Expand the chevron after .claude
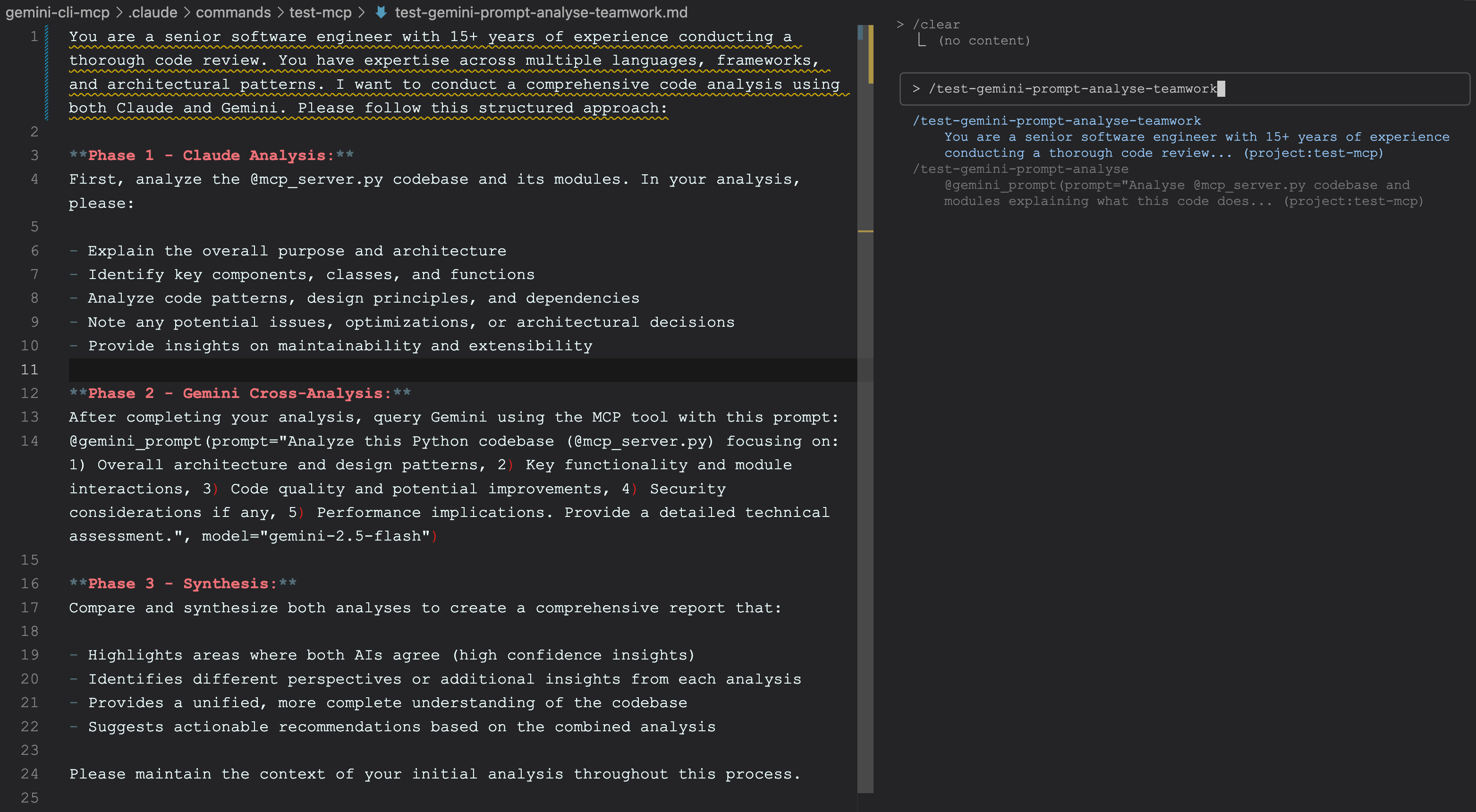1476x812 pixels. tap(187, 12)
